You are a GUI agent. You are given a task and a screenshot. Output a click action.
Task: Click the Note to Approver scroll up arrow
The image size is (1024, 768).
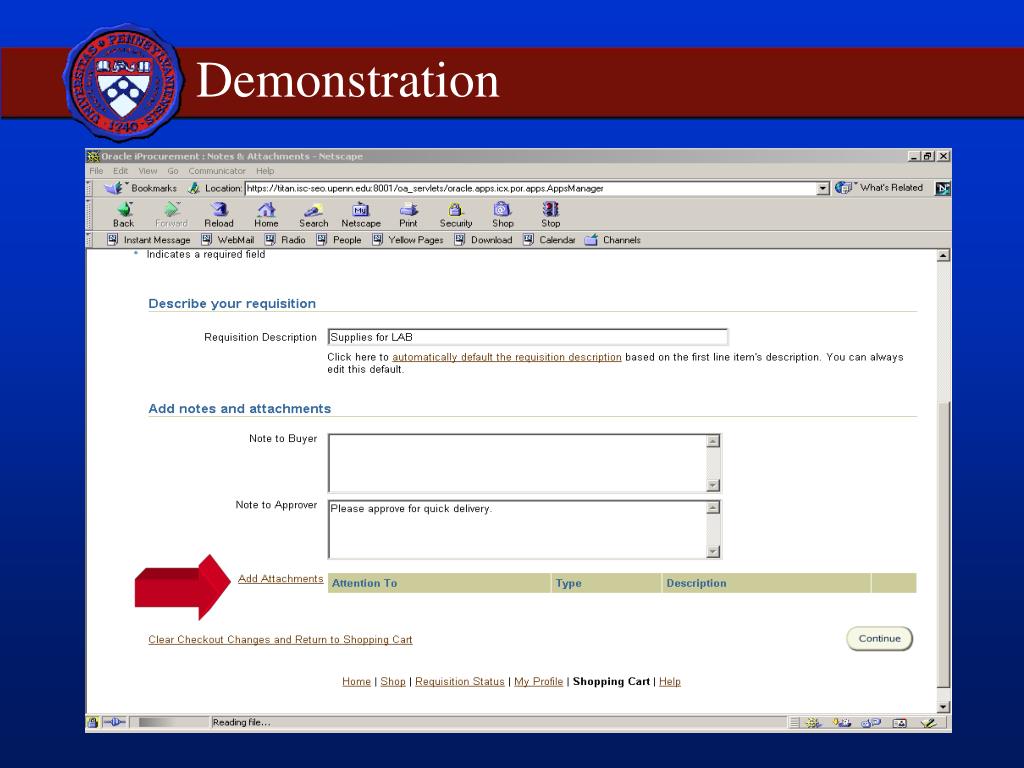point(713,507)
